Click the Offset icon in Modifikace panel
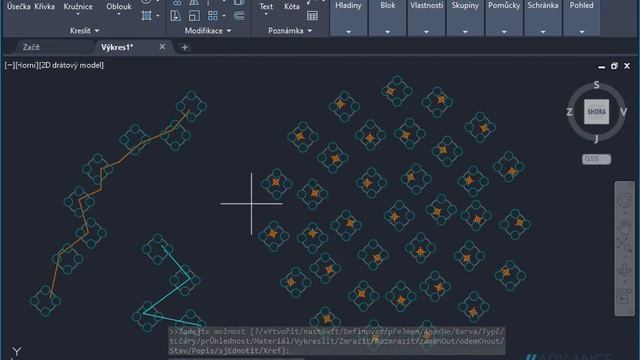 pos(239,16)
